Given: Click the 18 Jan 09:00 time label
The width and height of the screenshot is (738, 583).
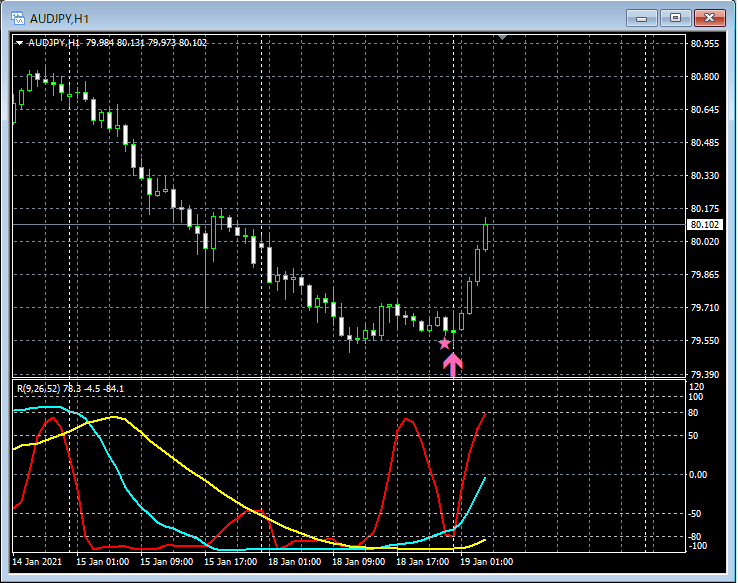Looking at the screenshot, I should click(359, 562).
